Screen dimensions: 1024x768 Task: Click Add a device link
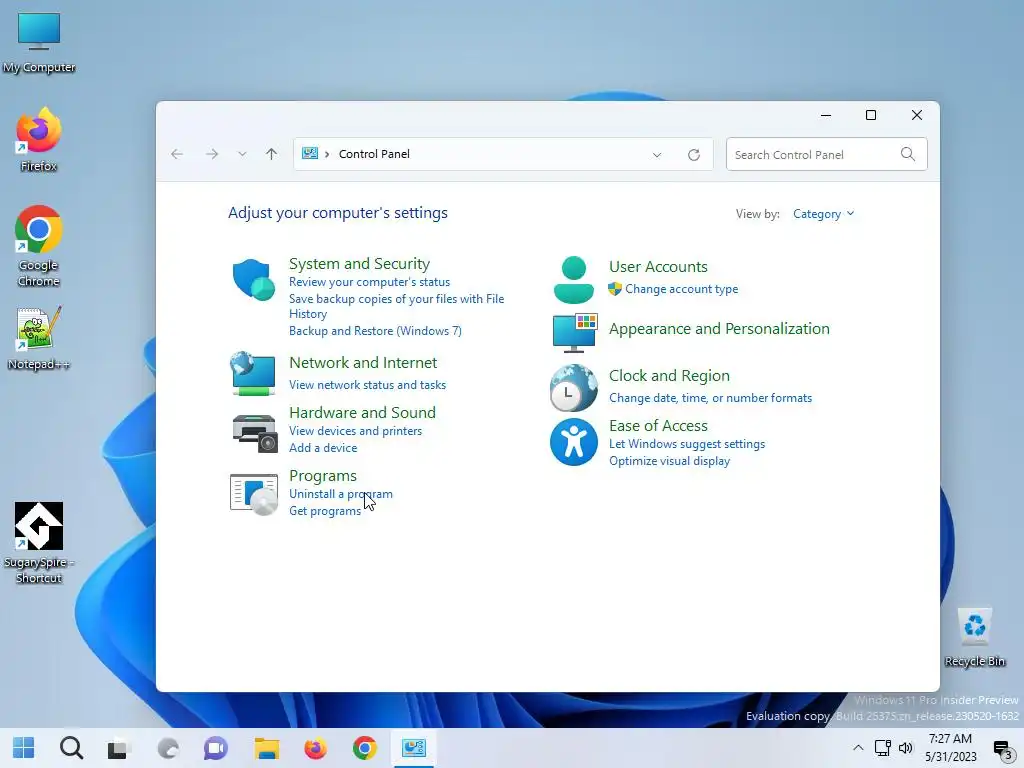coord(323,448)
